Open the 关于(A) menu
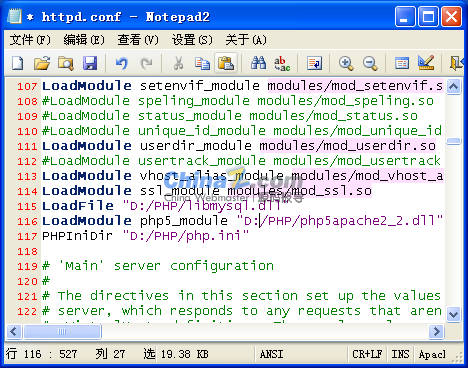Viewport: 468px width, 368px height. (246, 40)
